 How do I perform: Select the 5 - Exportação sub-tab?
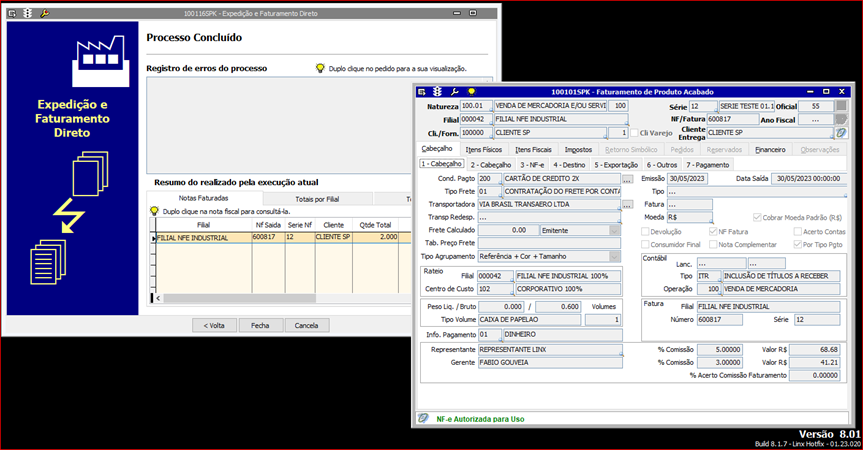coord(616,165)
